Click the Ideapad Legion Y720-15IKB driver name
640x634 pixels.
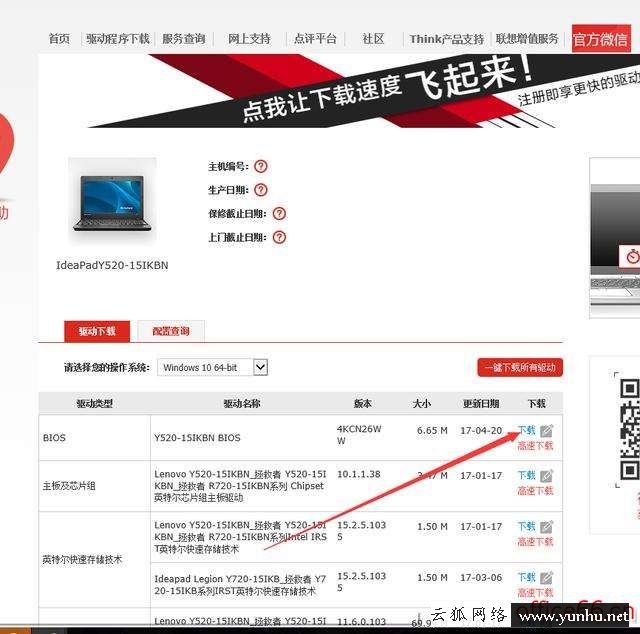pyautogui.click(x=240, y=585)
